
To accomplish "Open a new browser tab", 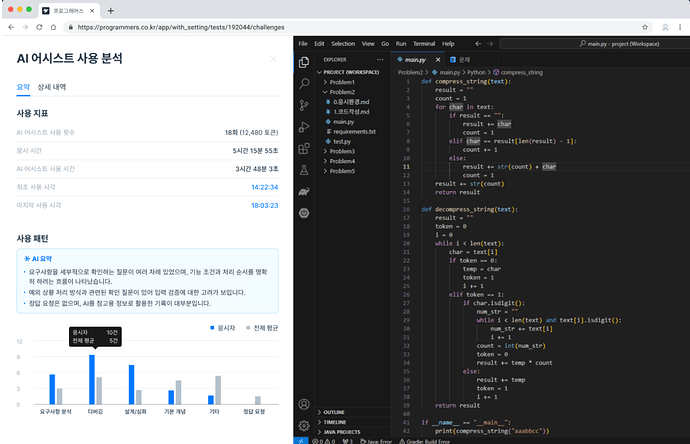I will coord(110,9).
